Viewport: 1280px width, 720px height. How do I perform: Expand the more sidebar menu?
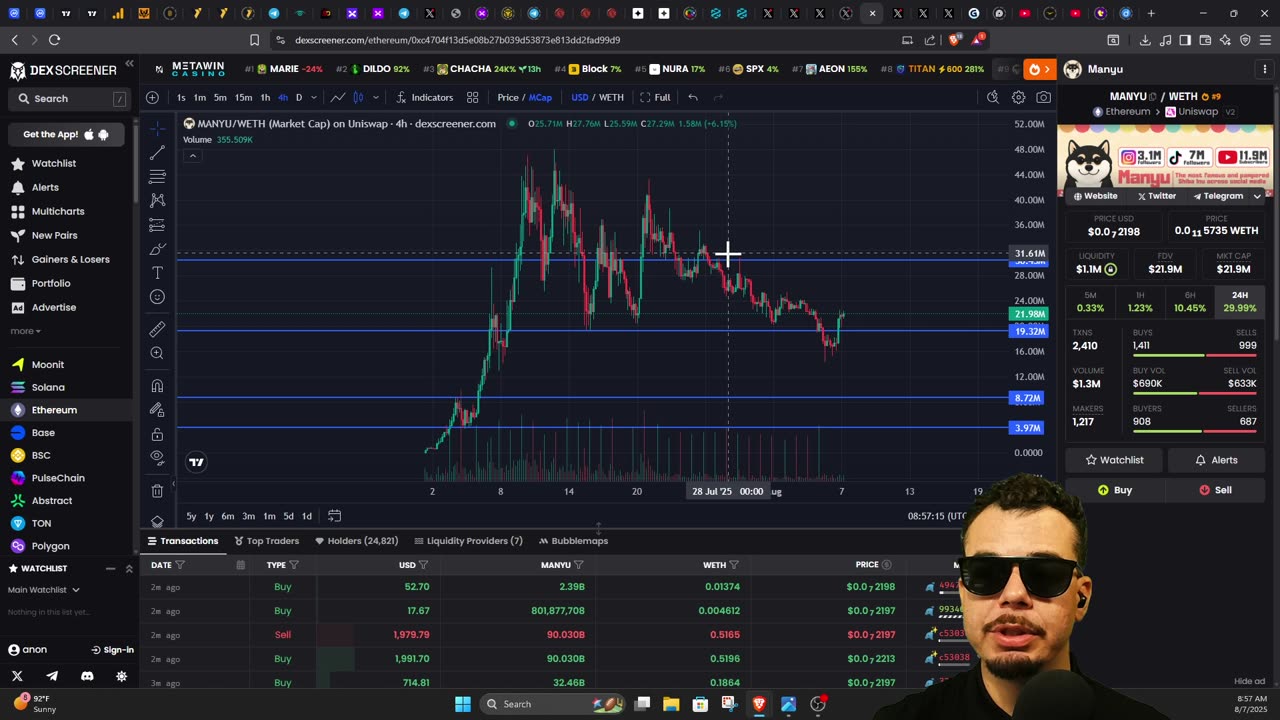(25, 331)
